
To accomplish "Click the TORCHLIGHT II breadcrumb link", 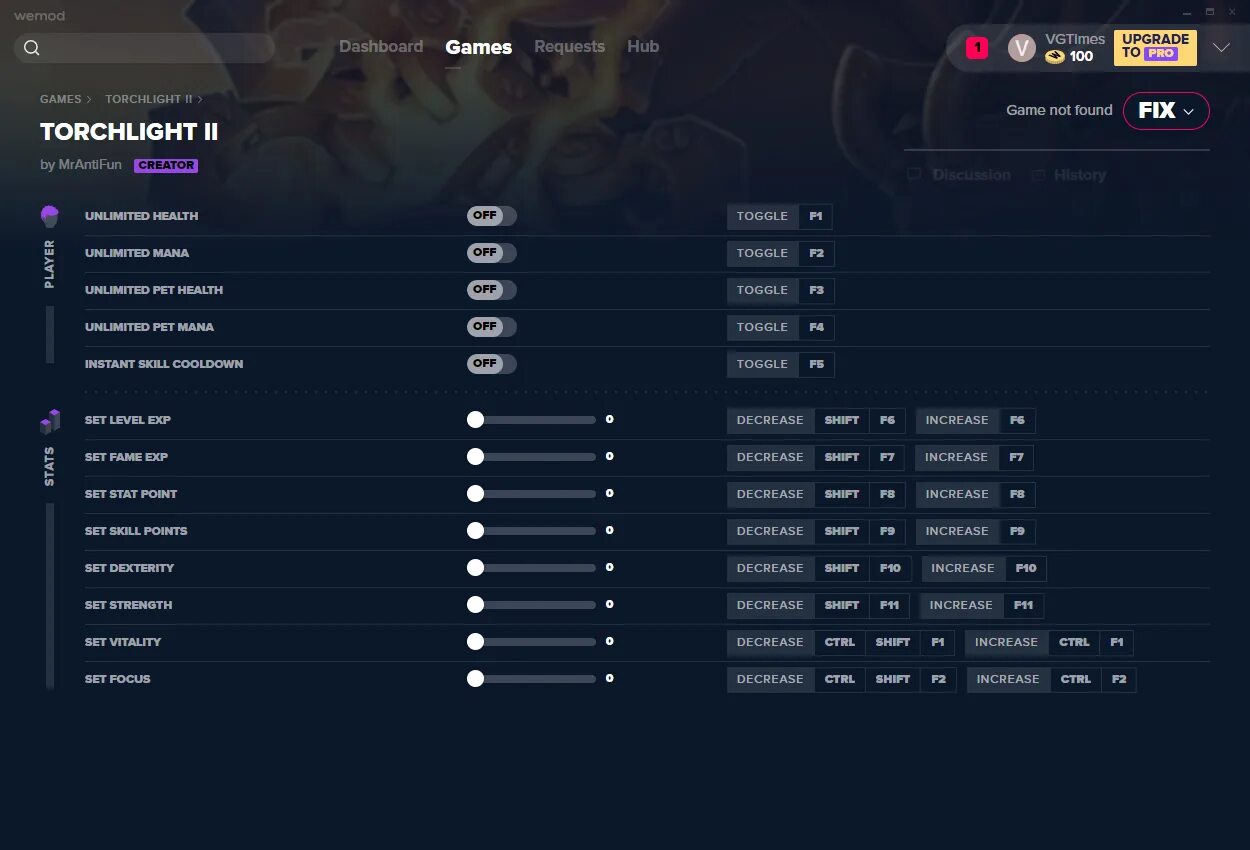I will point(149,99).
